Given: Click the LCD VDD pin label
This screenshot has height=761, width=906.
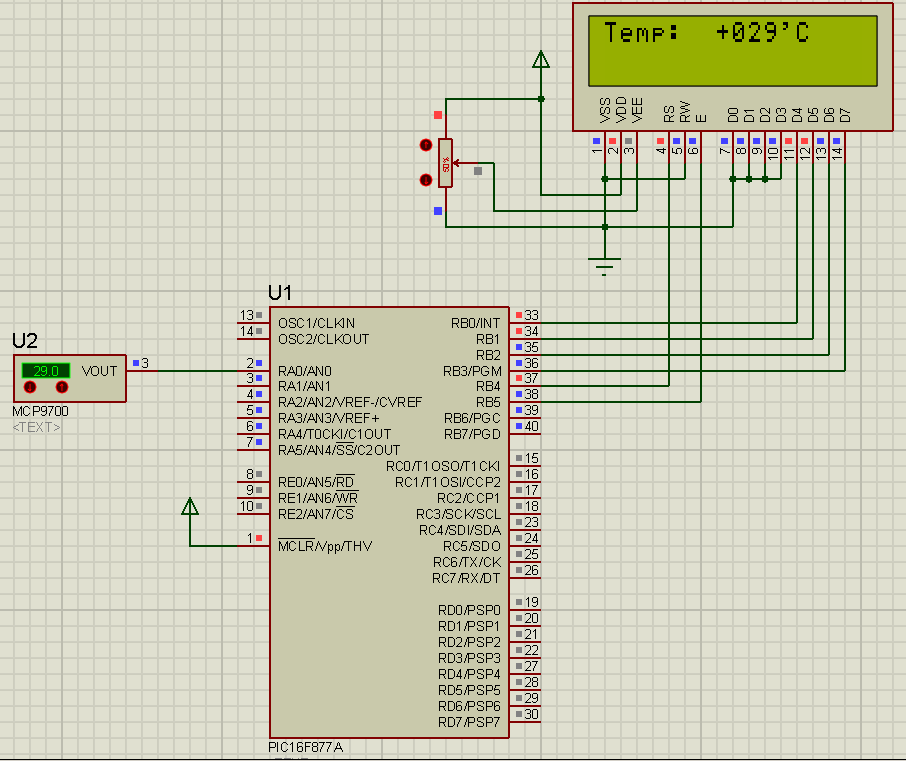Looking at the screenshot, I should [621, 110].
